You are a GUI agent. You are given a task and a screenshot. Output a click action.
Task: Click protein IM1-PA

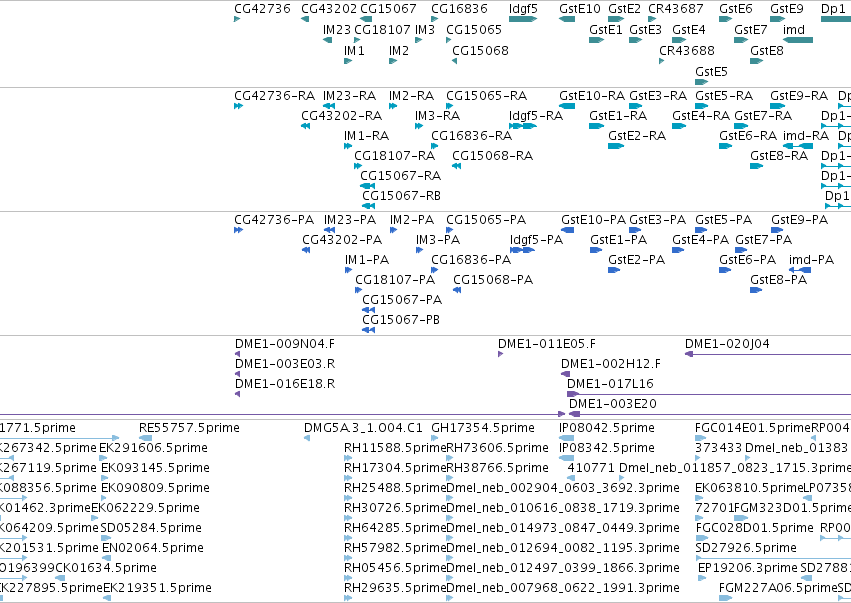pyautogui.click(x=367, y=260)
